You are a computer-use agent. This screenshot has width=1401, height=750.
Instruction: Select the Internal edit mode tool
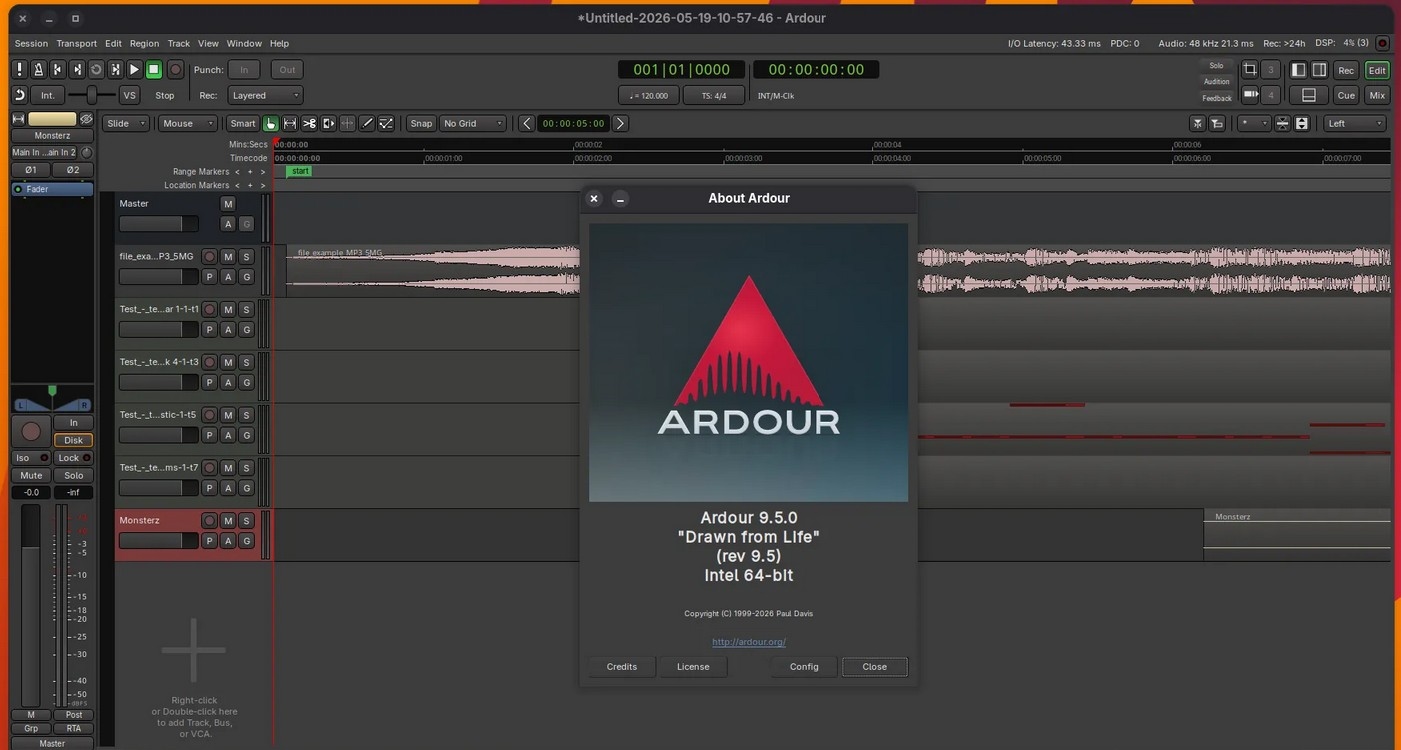point(386,123)
